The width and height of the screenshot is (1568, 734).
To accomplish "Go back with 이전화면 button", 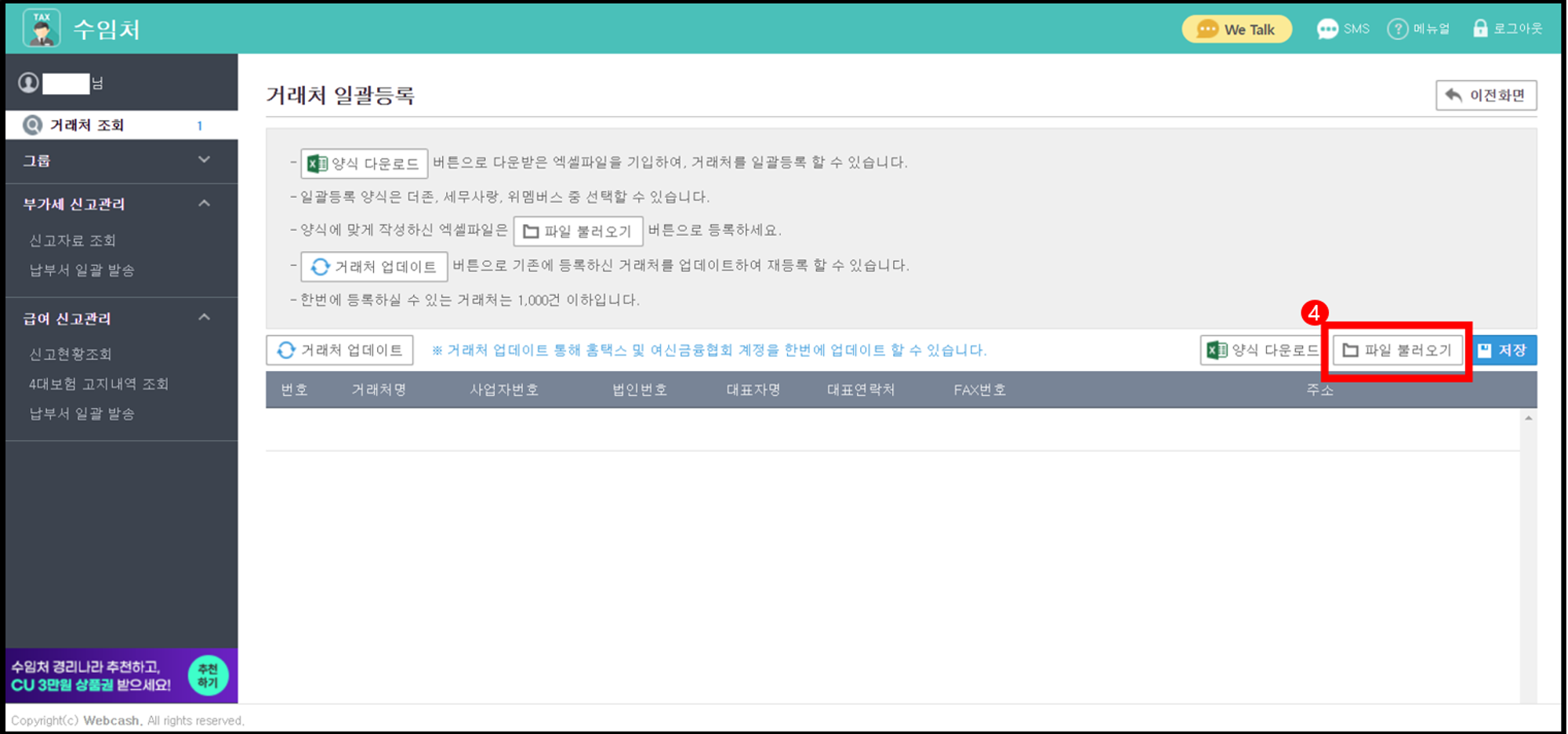I will click(x=1486, y=96).
